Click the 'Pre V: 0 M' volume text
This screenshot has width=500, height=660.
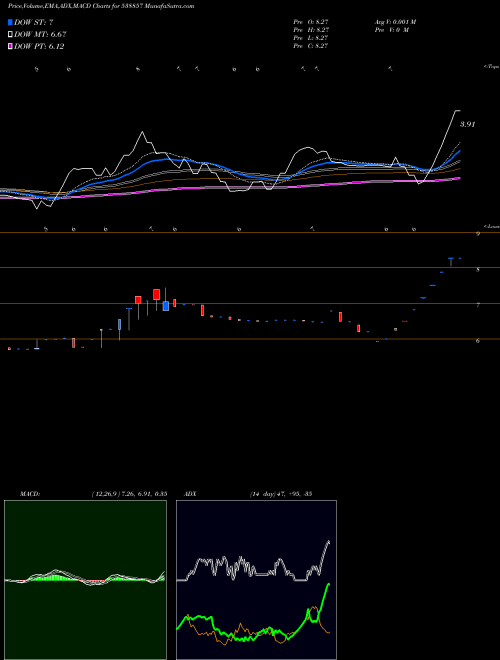click(392, 30)
